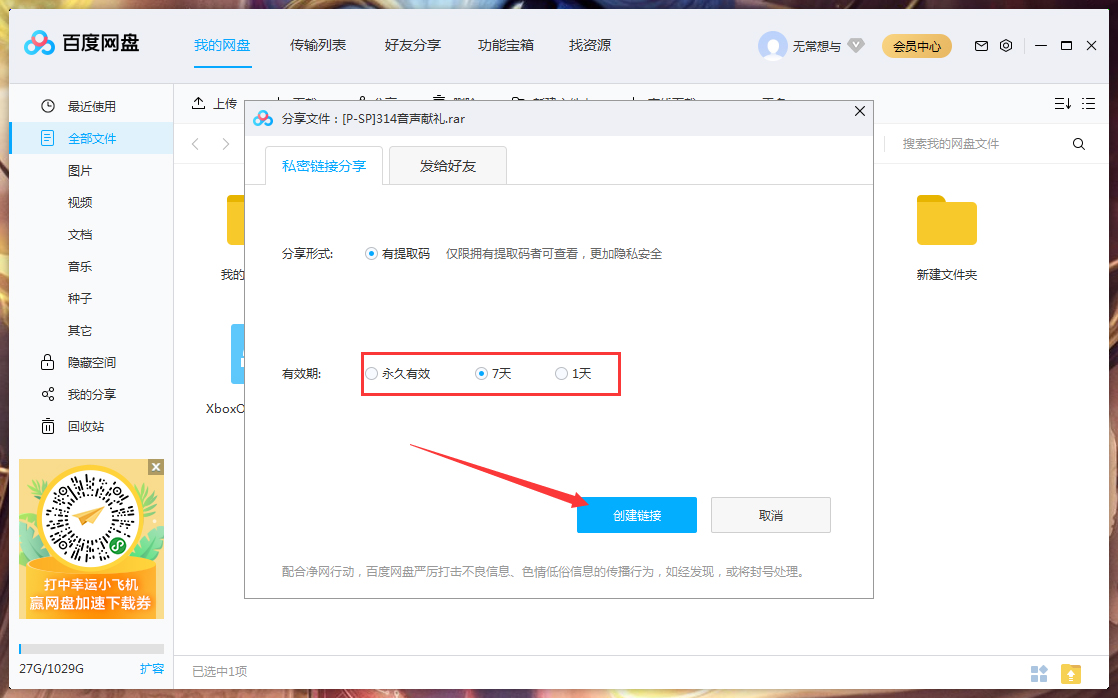Image resolution: width=1118 pixels, height=698 pixels.
Task: Open the user account dropdown arrow
Action: (855, 45)
